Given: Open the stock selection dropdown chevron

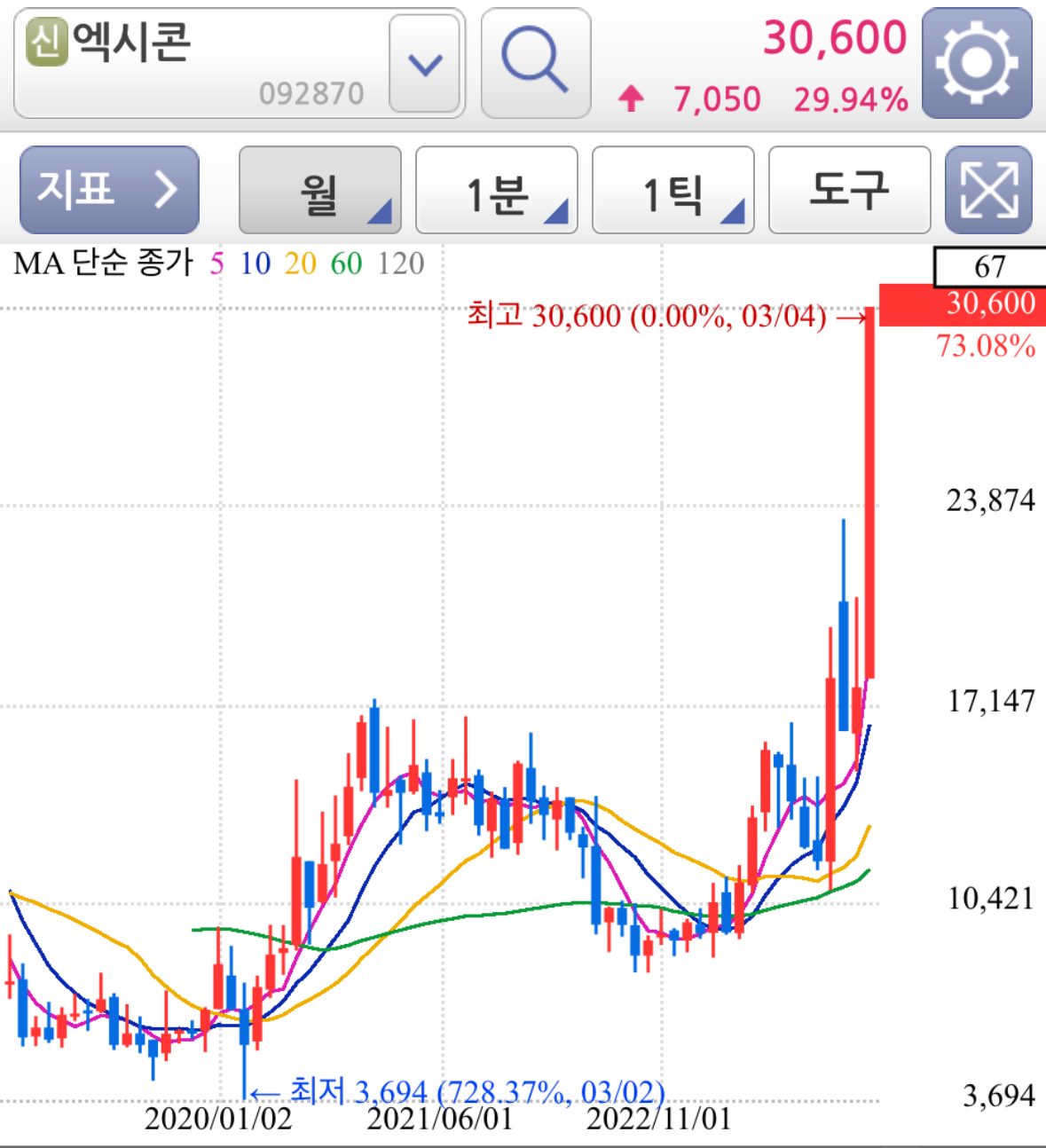Looking at the screenshot, I should click(x=424, y=64).
